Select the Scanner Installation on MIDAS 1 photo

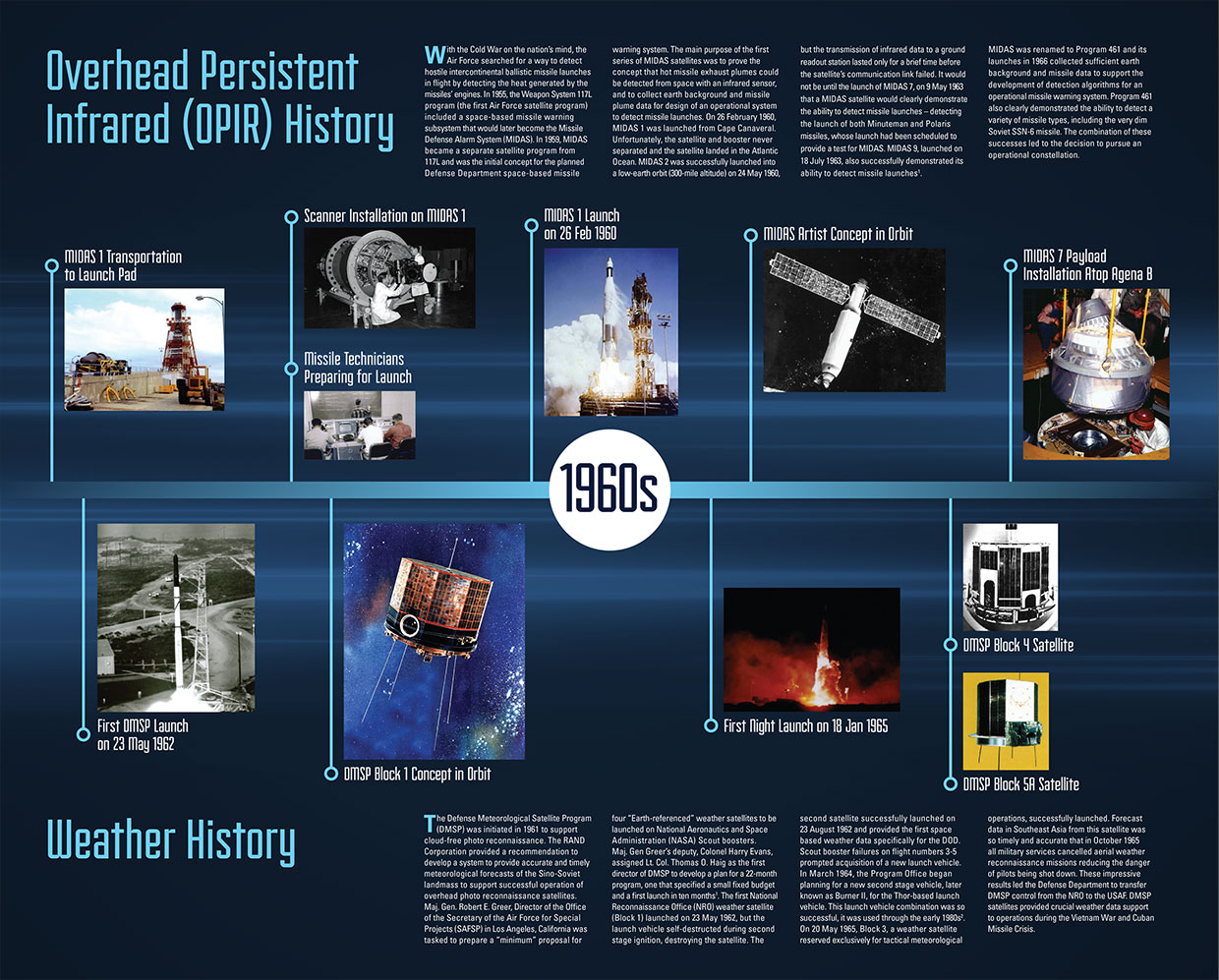389,278
